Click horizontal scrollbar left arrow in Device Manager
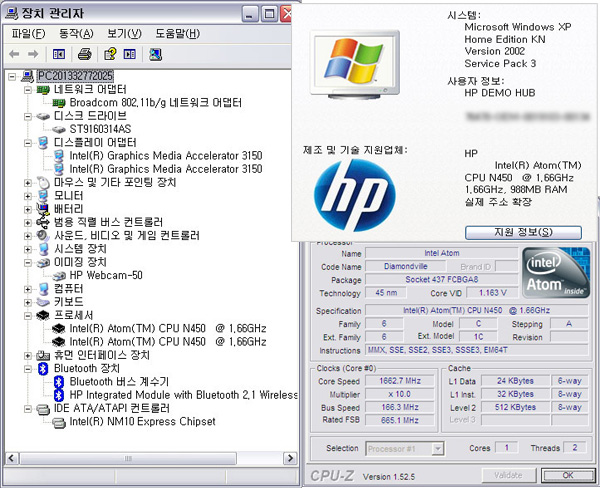This screenshot has height=491, width=600. (12, 458)
